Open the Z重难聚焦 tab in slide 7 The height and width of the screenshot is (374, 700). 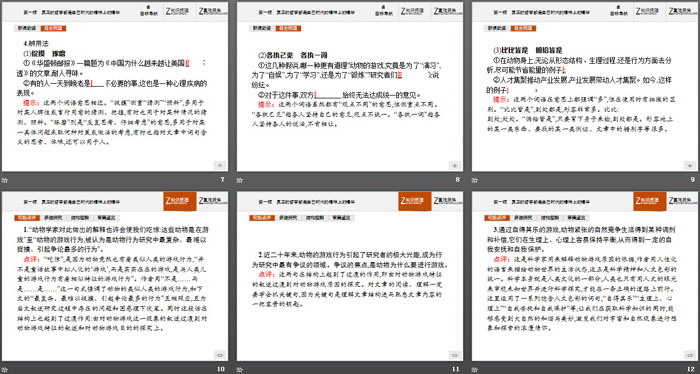pos(213,12)
